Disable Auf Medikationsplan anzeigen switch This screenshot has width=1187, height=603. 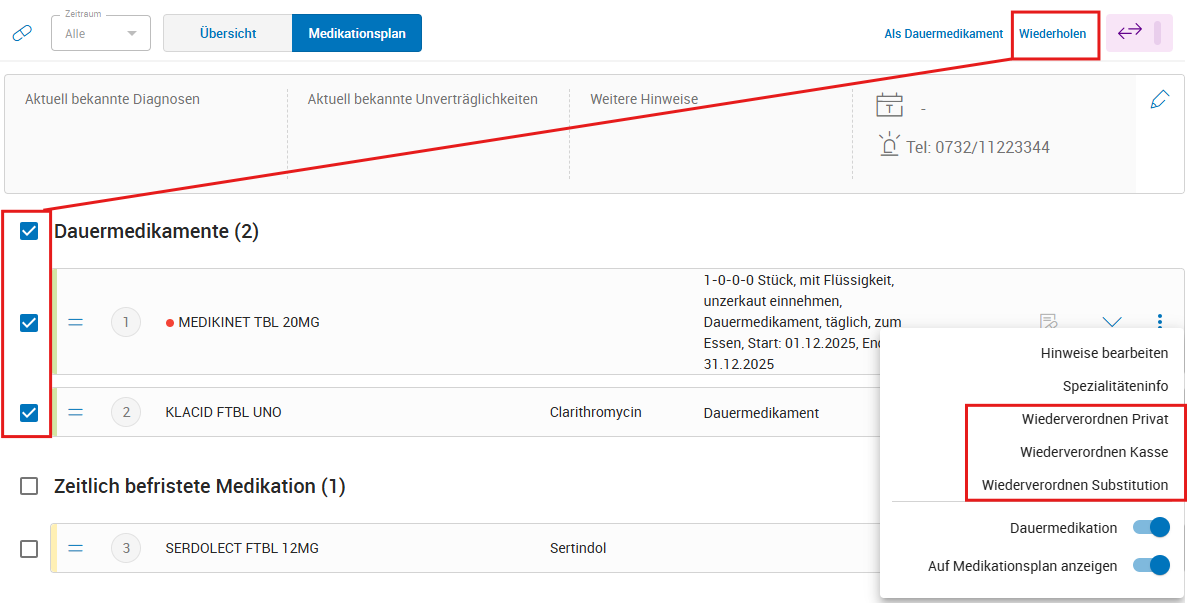pyautogui.click(x=1151, y=565)
